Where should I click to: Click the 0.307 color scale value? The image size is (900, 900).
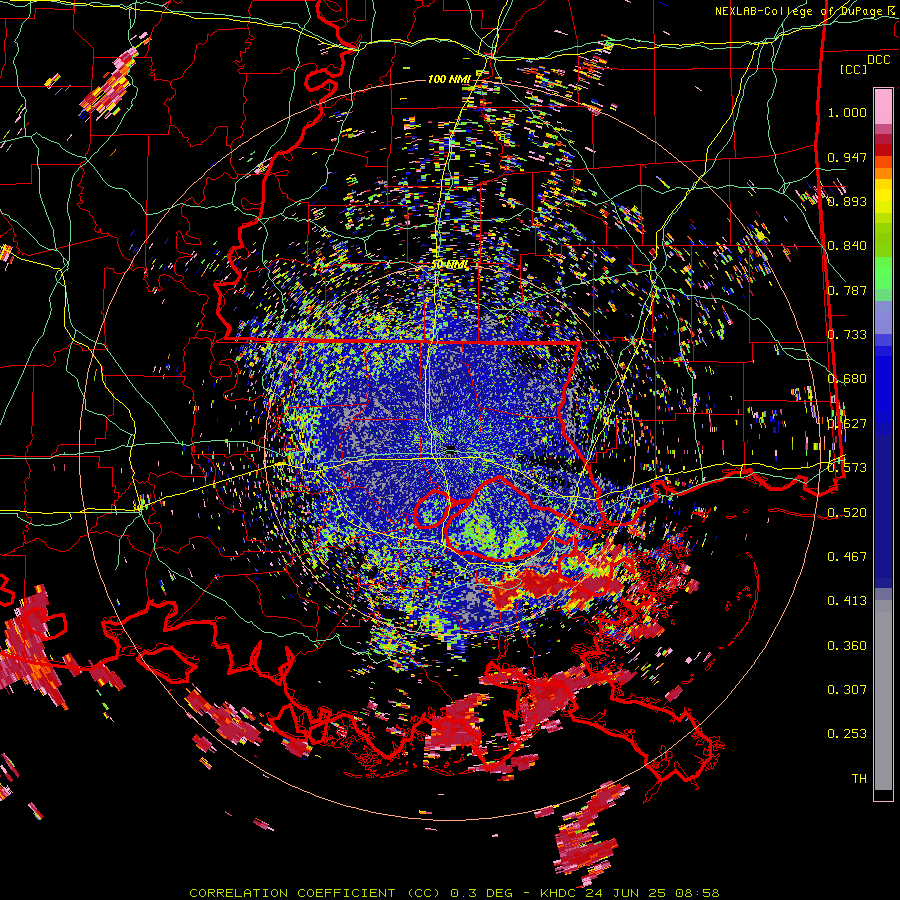click(847, 689)
